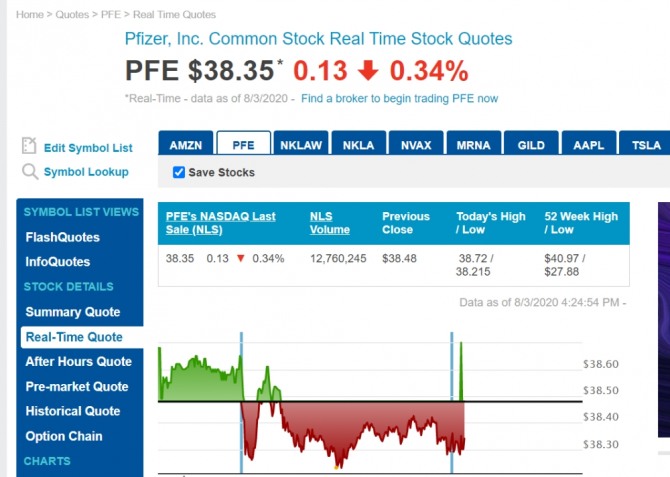The image size is (670, 477).
Task: Open Historical Quote page
Action: pos(73,411)
